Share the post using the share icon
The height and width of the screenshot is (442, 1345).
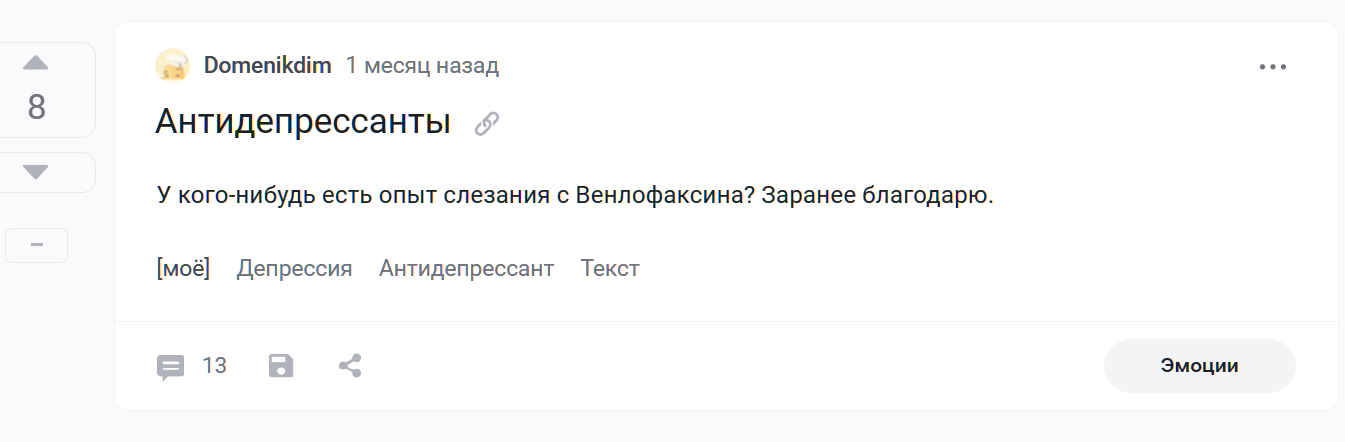pos(350,366)
